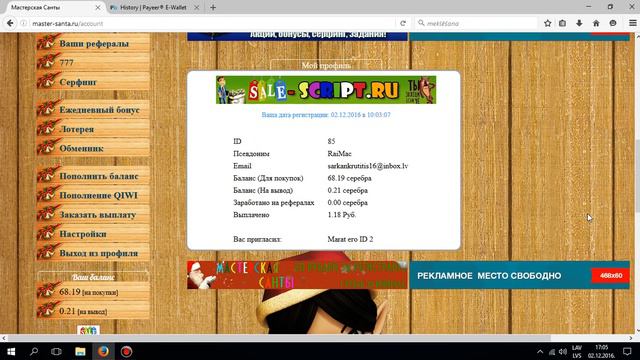The image size is (640, 360).
Task: Click the 1.18 Руб paid value
Action: [342, 215]
